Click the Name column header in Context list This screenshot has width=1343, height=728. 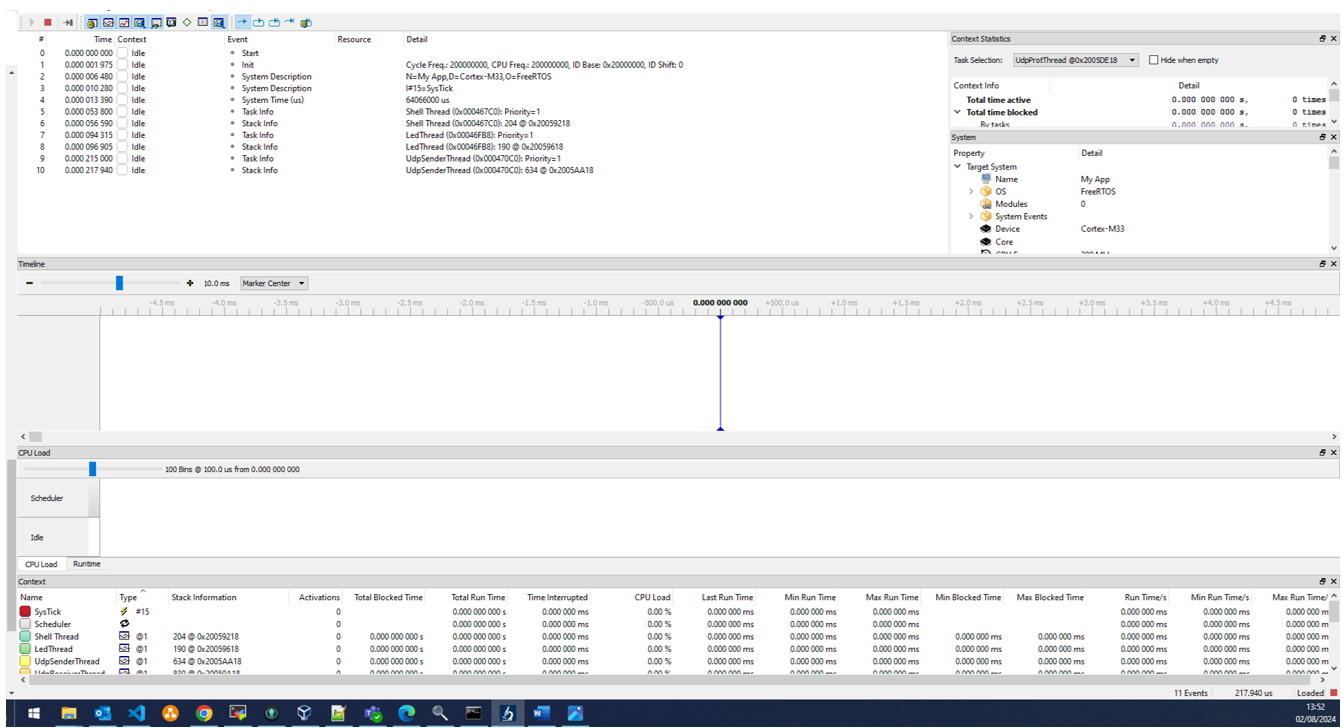pyautogui.click(x=31, y=597)
